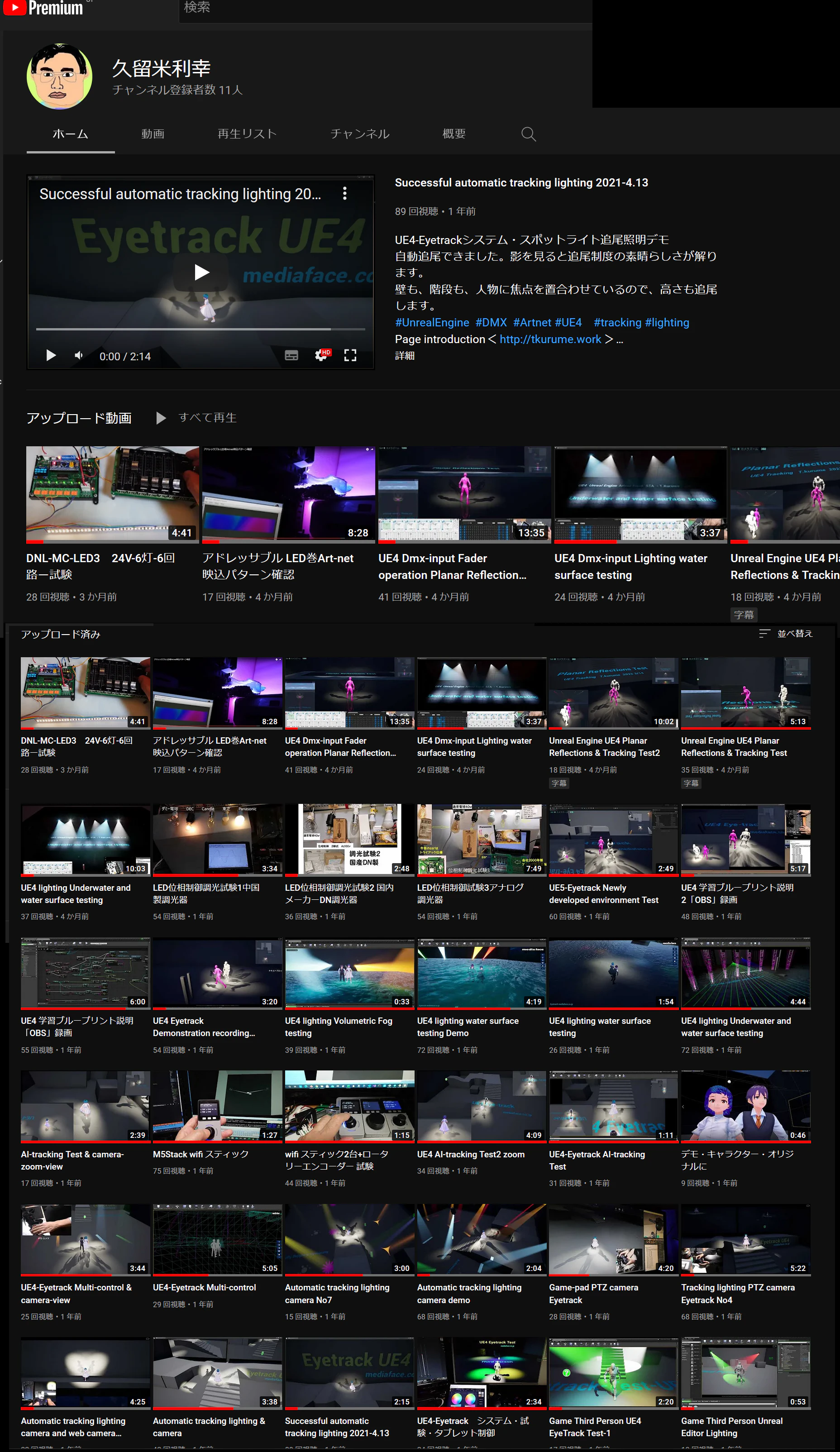Play the featured video center button
Screen dimensions: 840x1452
pos(201,272)
